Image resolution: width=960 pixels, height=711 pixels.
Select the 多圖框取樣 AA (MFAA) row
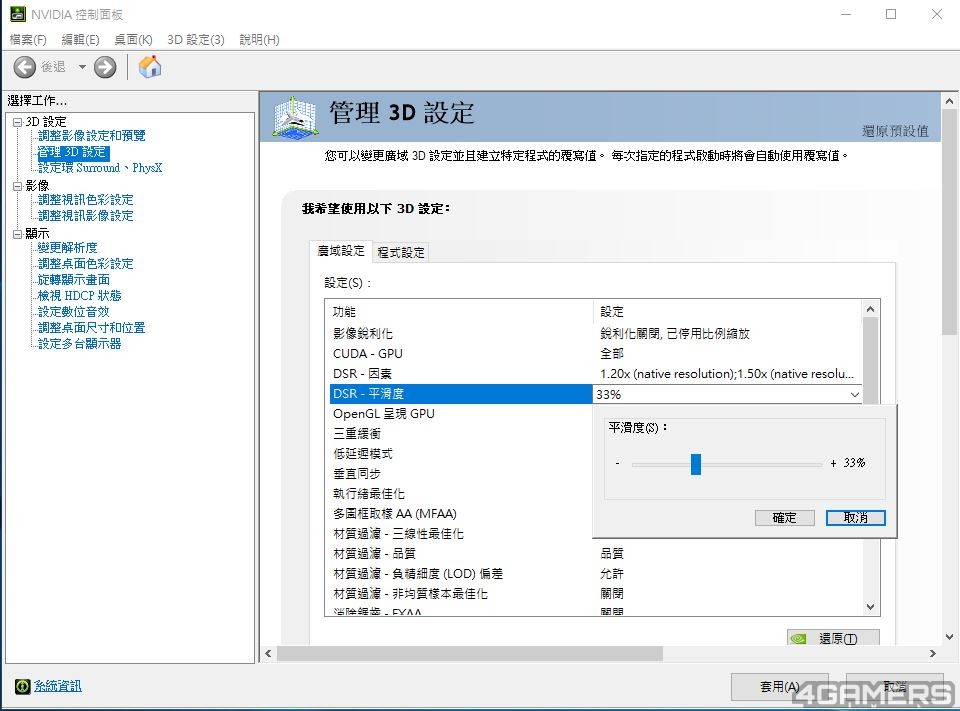460,514
